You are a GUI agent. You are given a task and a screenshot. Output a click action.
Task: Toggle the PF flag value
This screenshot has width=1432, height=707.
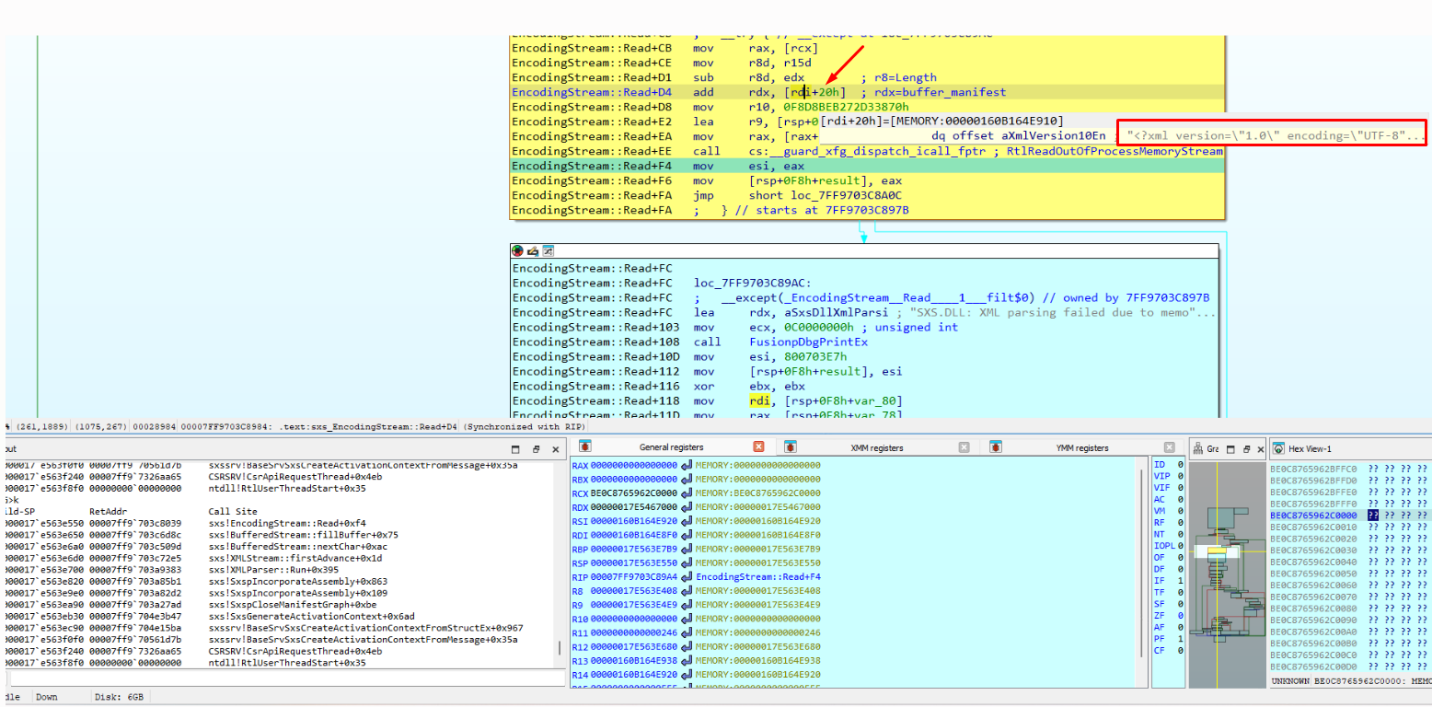click(1180, 639)
